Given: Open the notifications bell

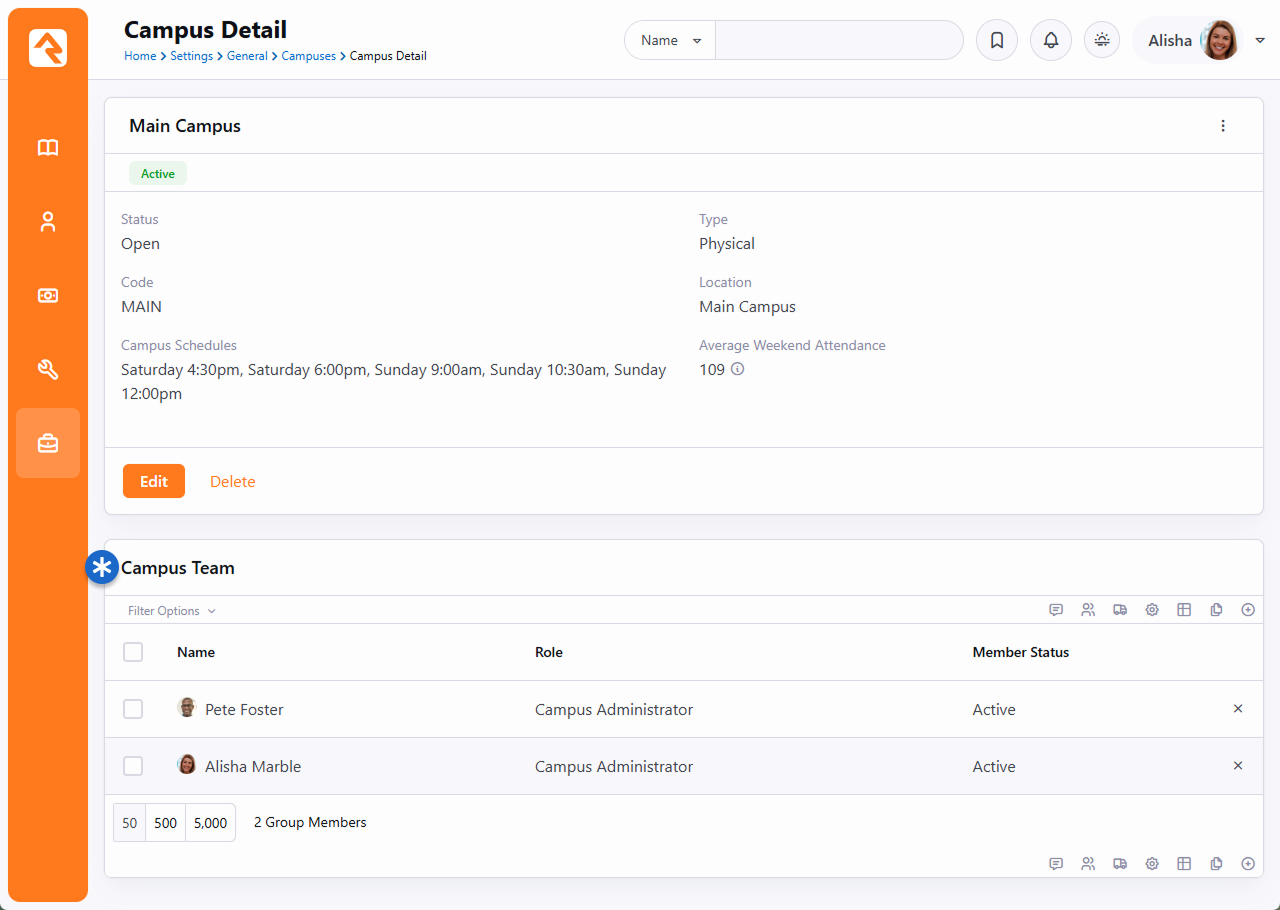Looking at the screenshot, I should tap(1050, 41).
